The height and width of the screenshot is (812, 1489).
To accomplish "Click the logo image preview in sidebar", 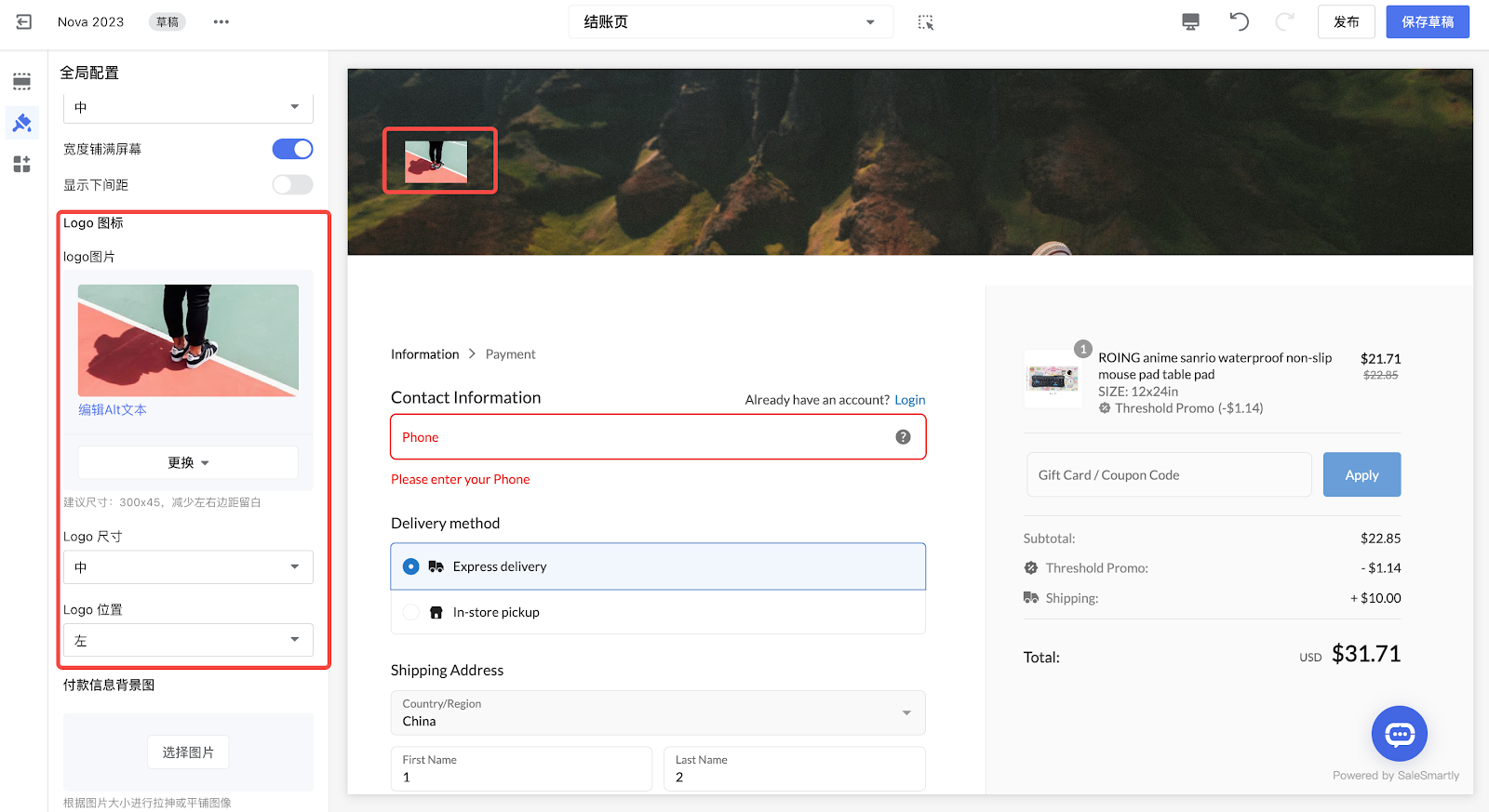I will point(188,340).
